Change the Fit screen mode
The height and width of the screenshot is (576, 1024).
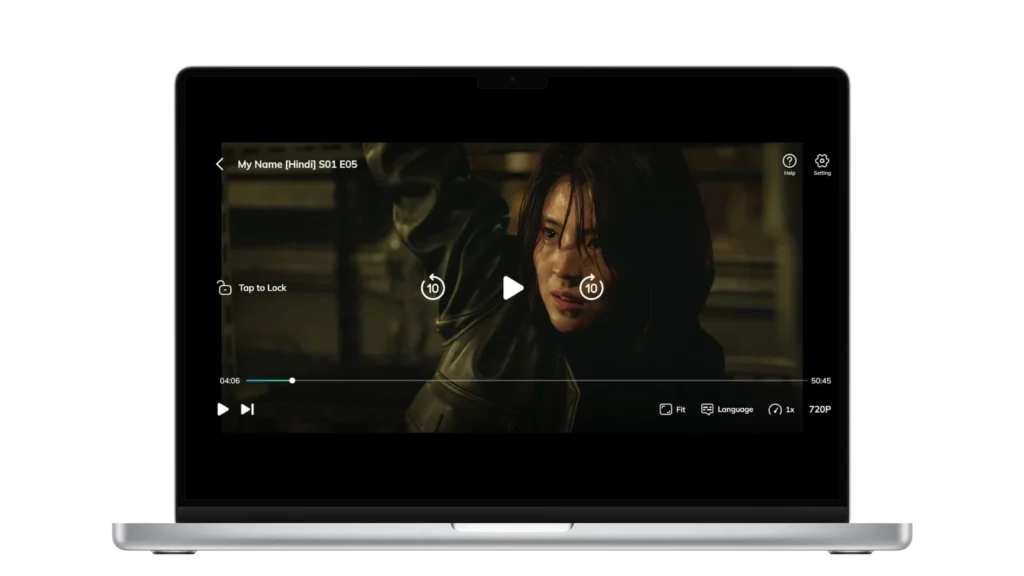pos(672,409)
